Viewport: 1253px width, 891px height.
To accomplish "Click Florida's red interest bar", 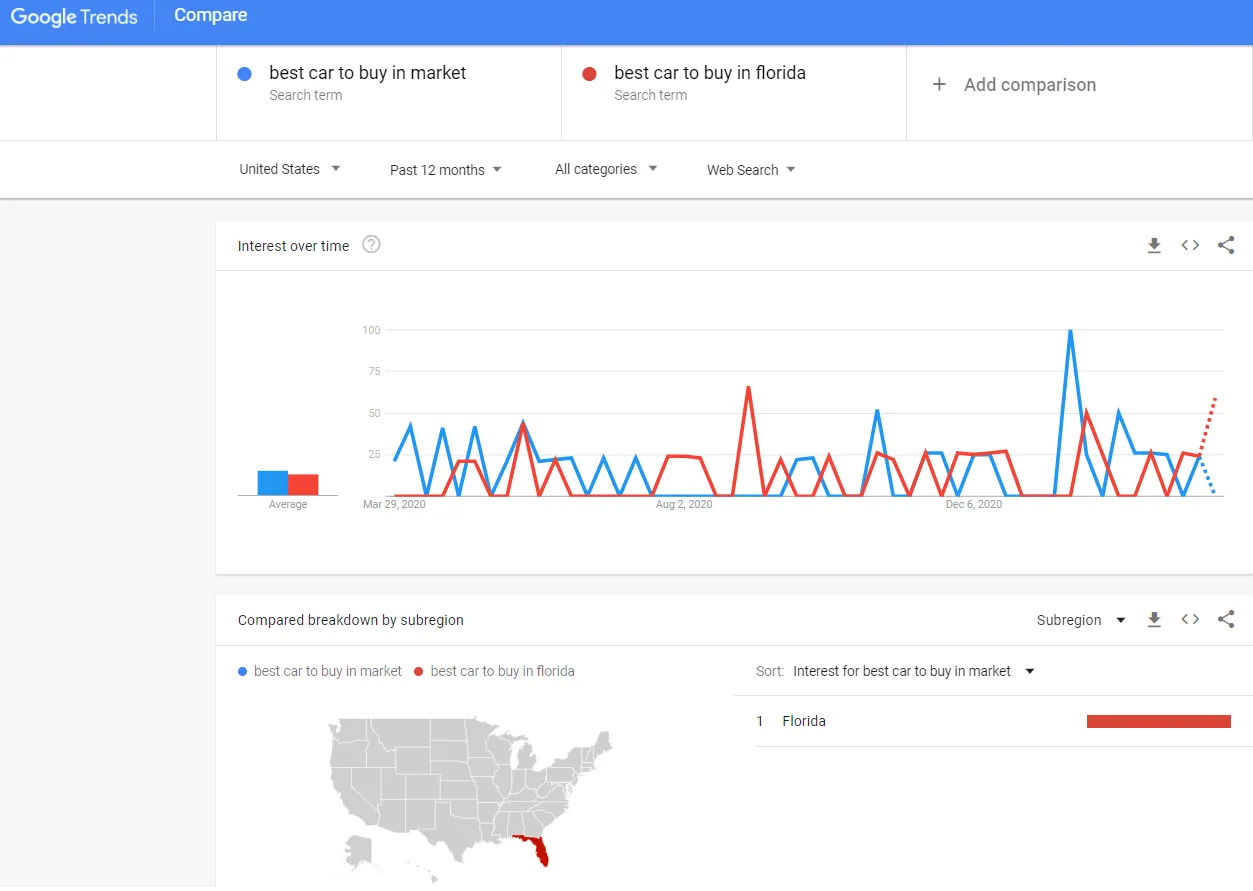I will point(1158,721).
